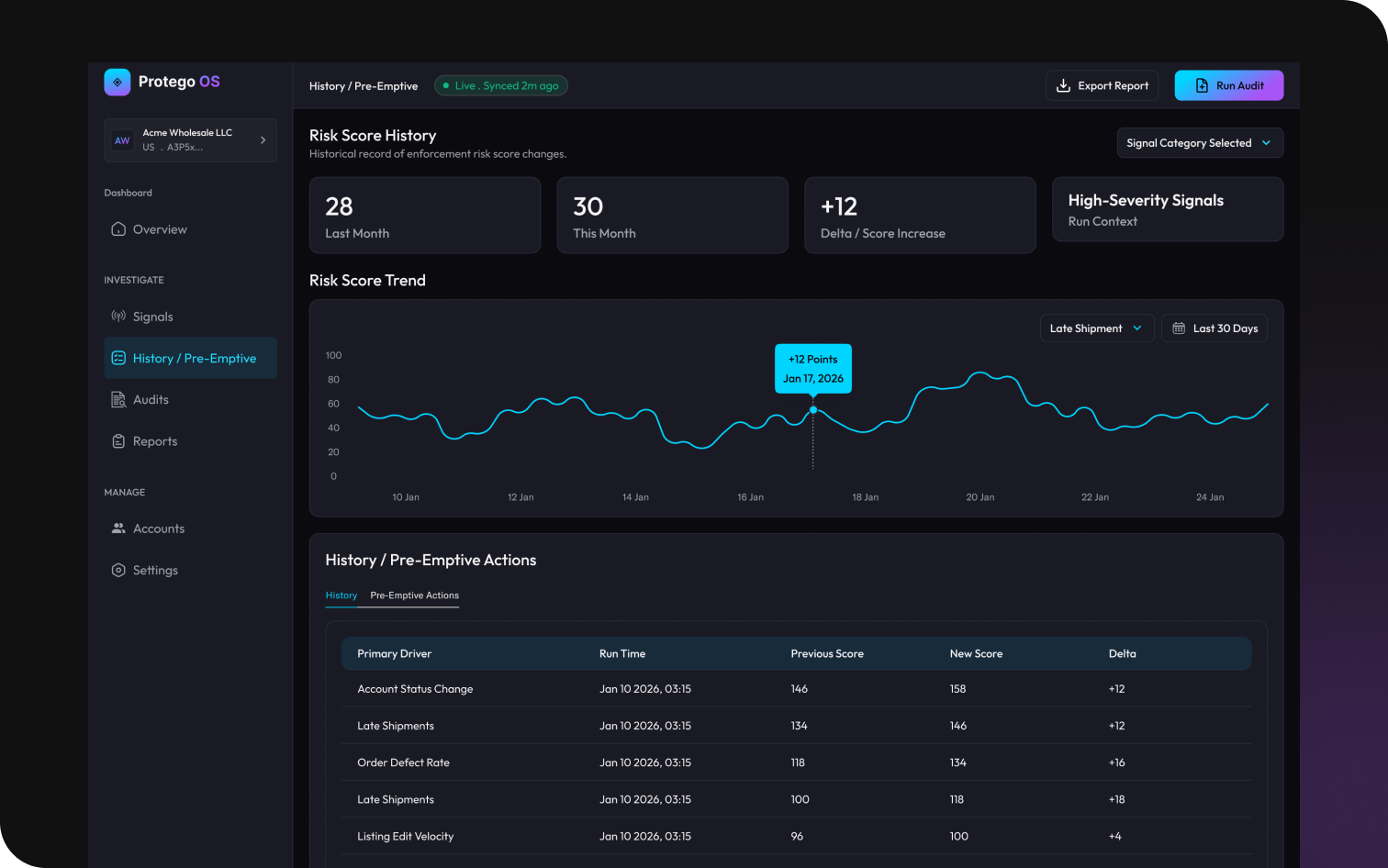Select the Order Defect Rate row
Screen dimensions: 1388x868
point(797,762)
